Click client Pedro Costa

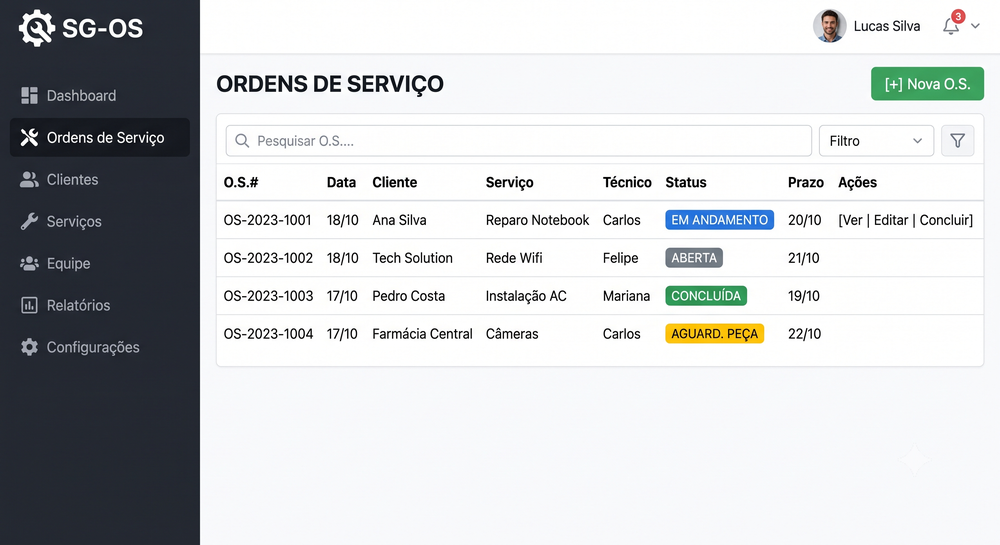[409, 296]
